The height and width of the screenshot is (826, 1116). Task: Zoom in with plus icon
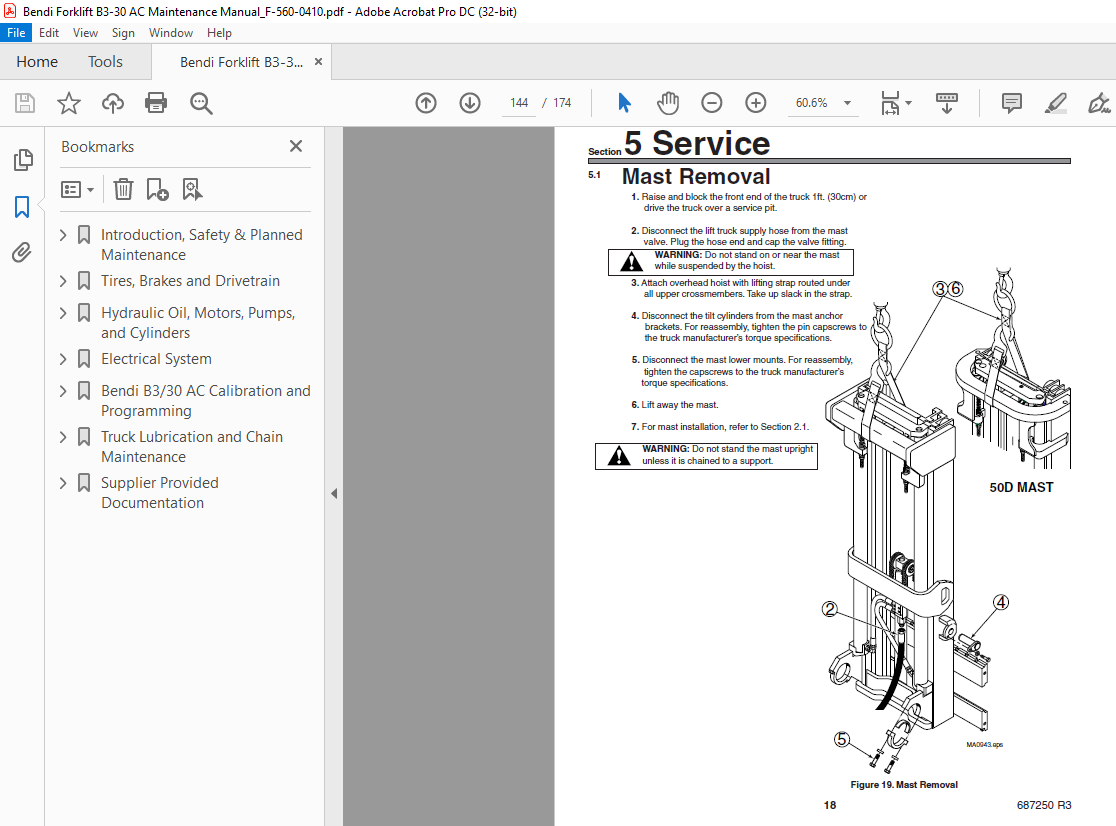755,103
